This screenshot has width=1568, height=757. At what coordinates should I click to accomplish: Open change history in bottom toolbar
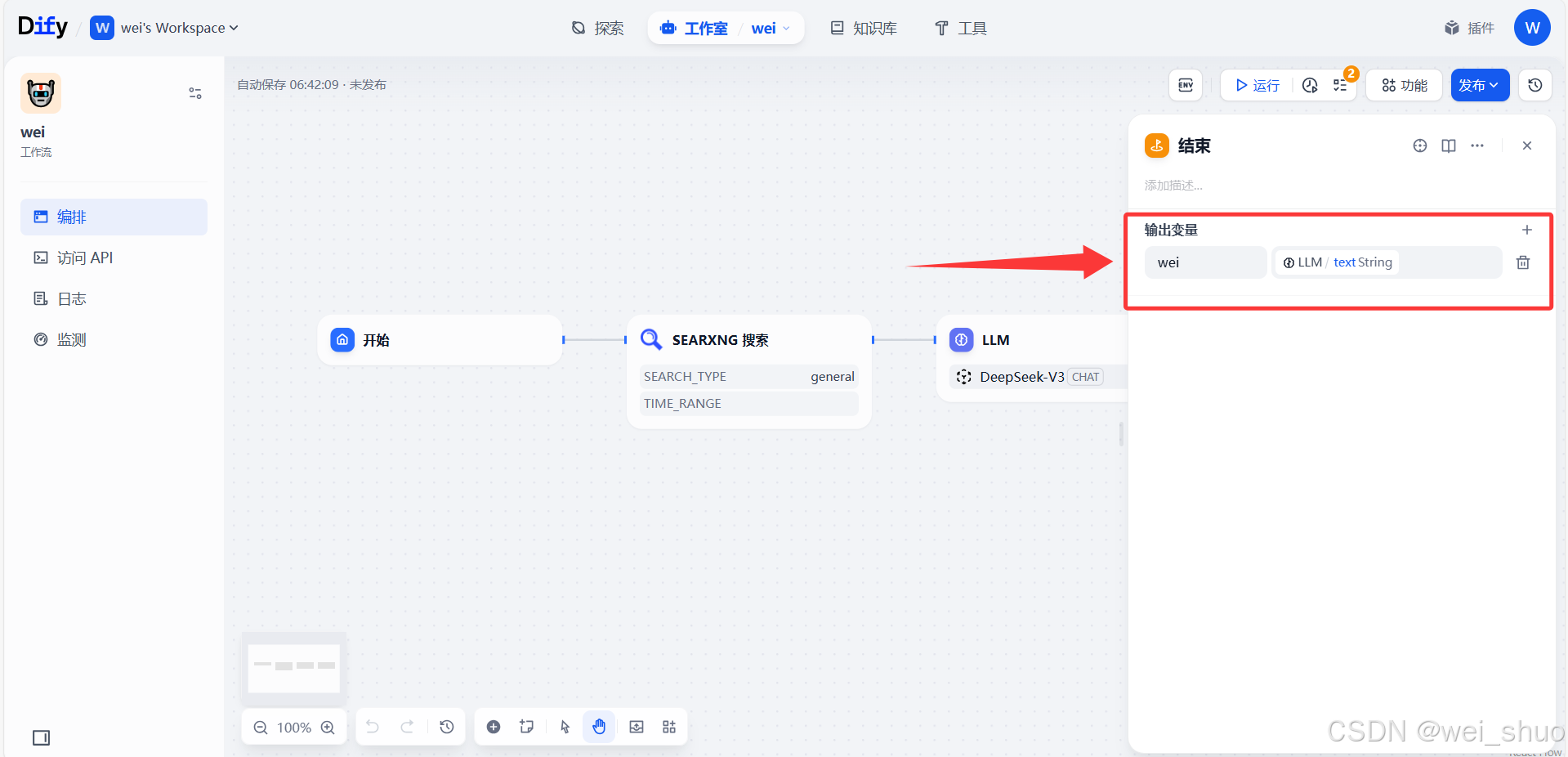click(447, 727)
